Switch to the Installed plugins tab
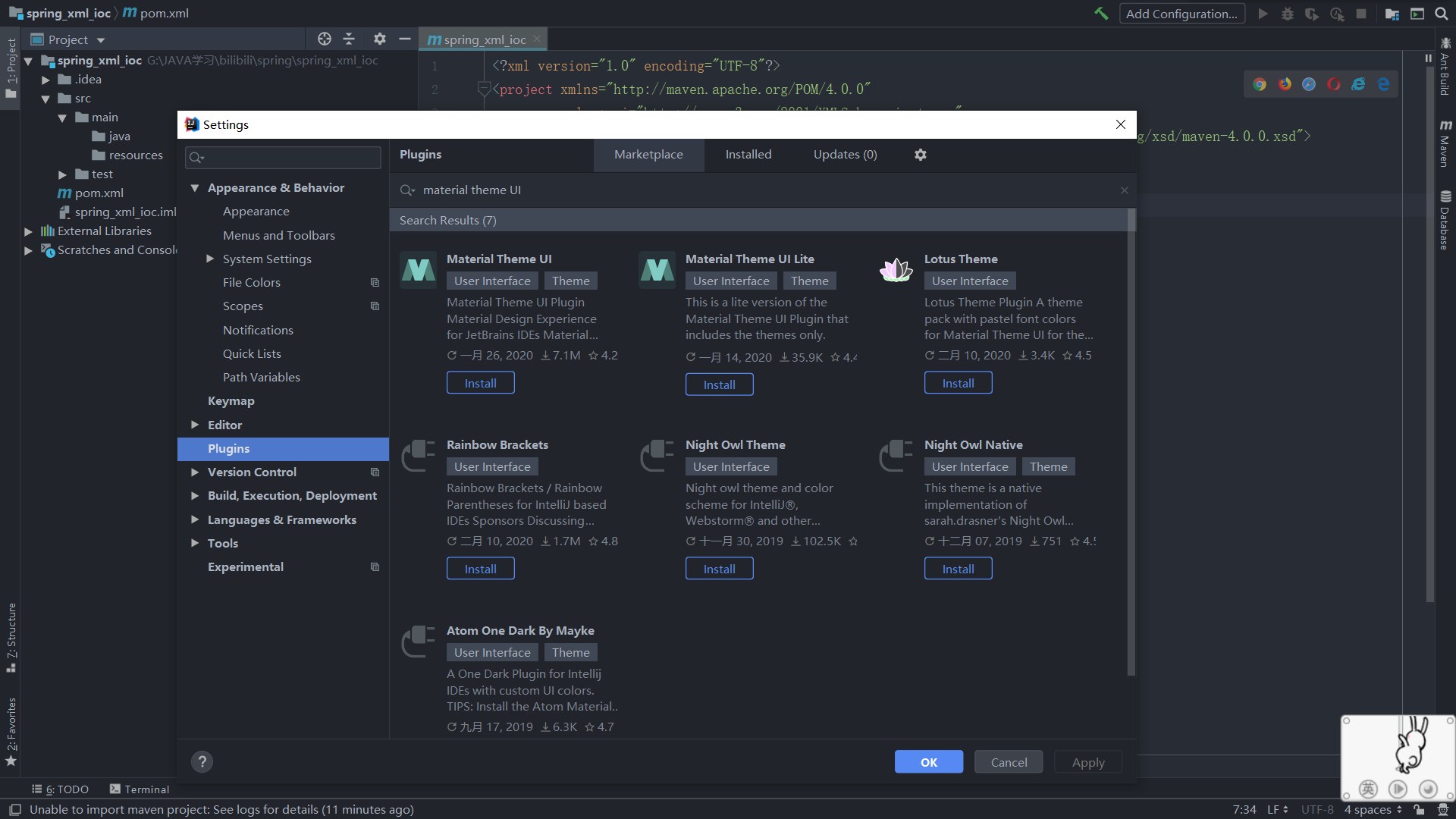The width and height of the screenshot is (1456, 819). click(748, 155)
